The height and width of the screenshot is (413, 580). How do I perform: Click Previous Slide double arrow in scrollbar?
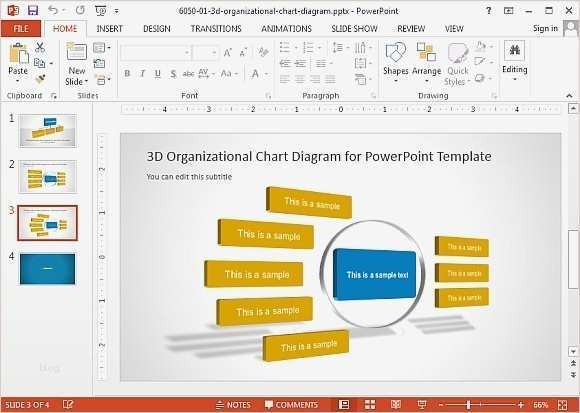[x=573, y=363]
